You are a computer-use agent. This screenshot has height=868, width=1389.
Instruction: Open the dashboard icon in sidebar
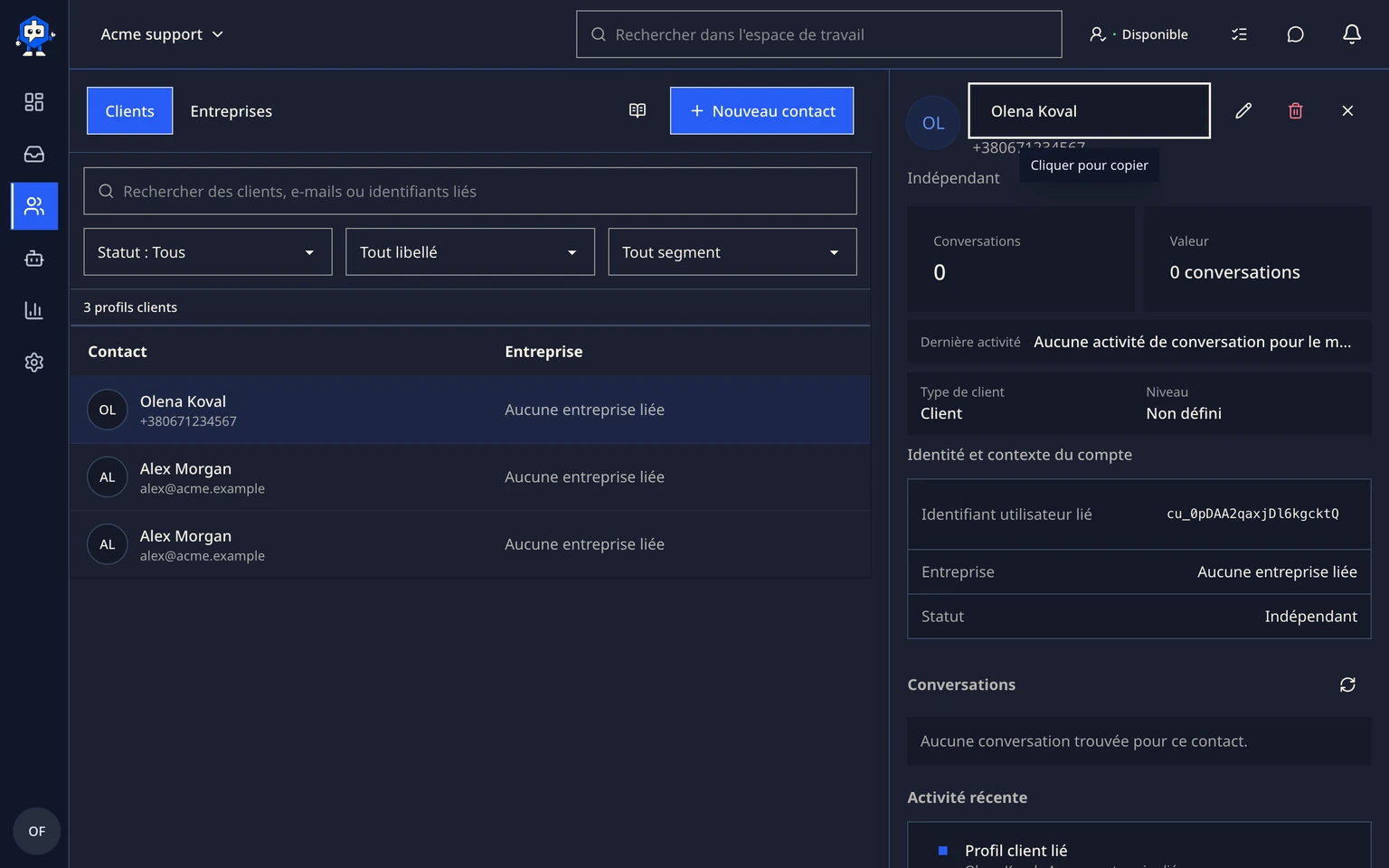[x=34, y=102]
